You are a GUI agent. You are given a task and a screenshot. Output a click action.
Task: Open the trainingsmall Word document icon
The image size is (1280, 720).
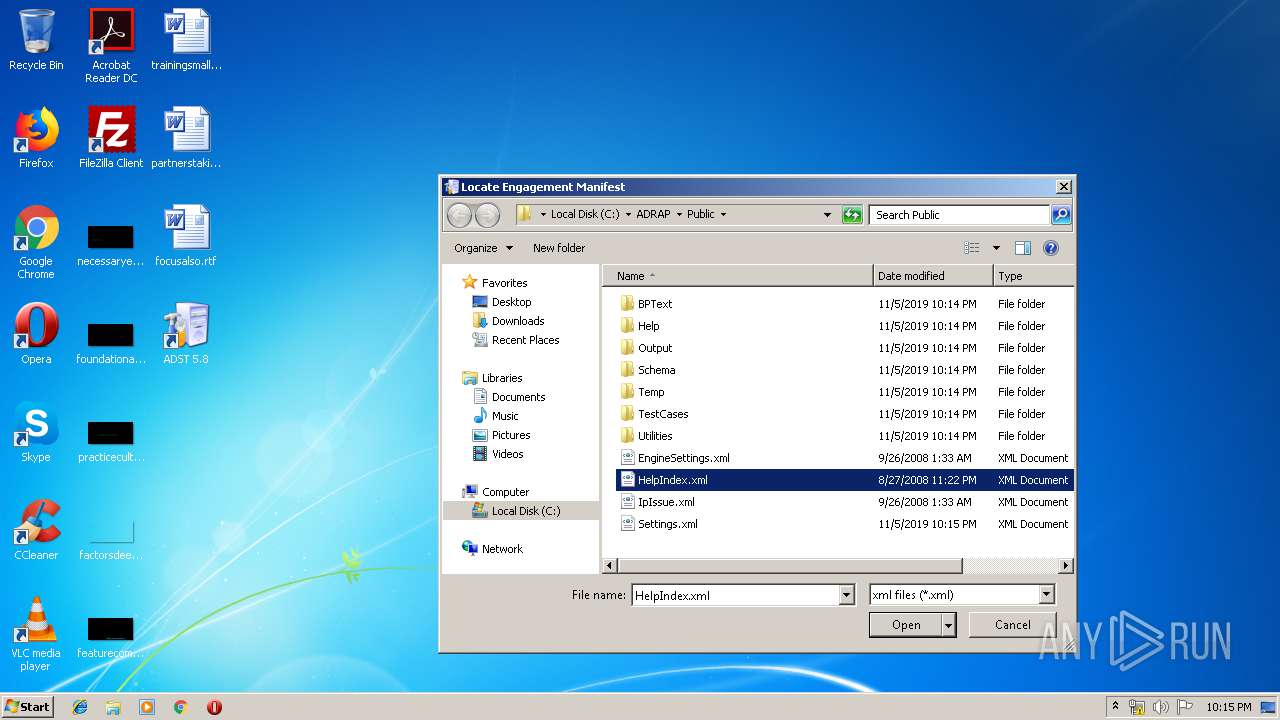point(186,40)
